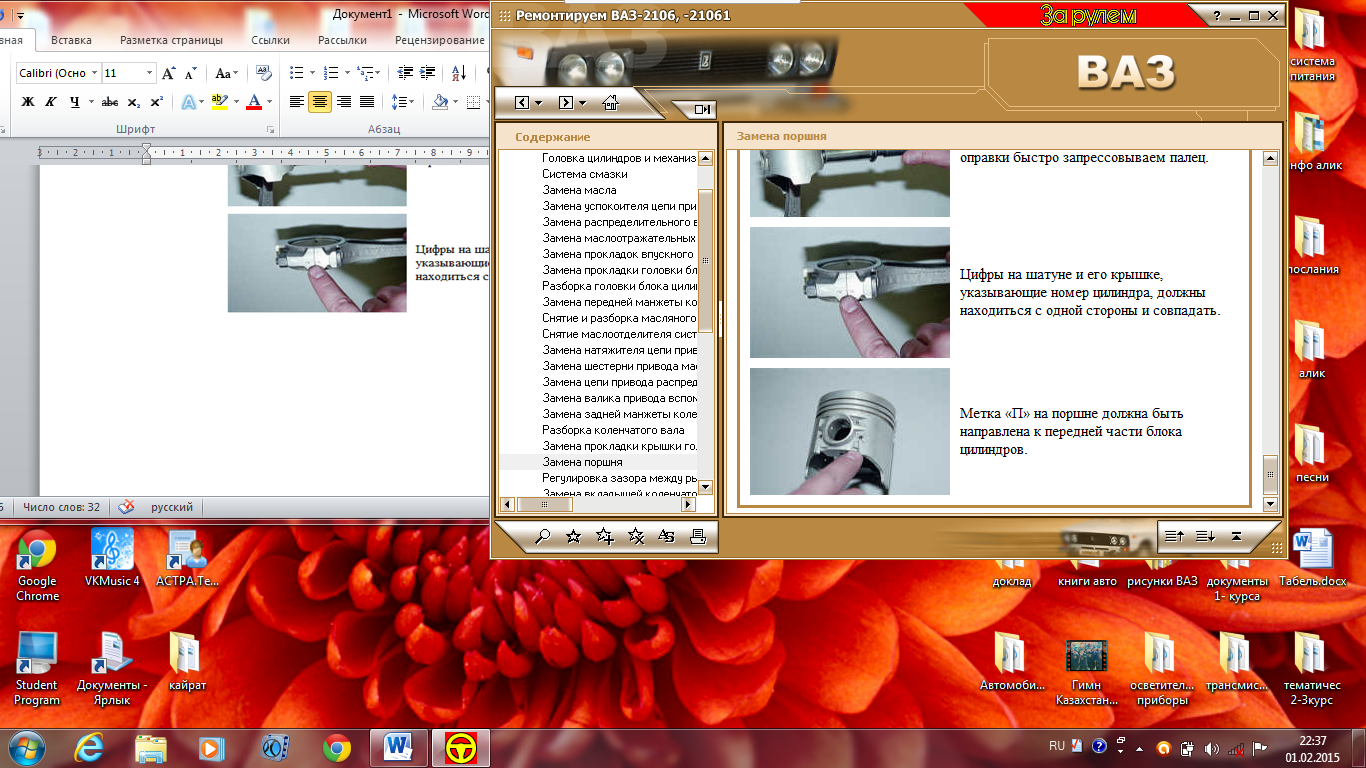Go to previous section using lines-up arrow icon
1366x768 pixels.
pyautogui.click(x=1174, y=537)
